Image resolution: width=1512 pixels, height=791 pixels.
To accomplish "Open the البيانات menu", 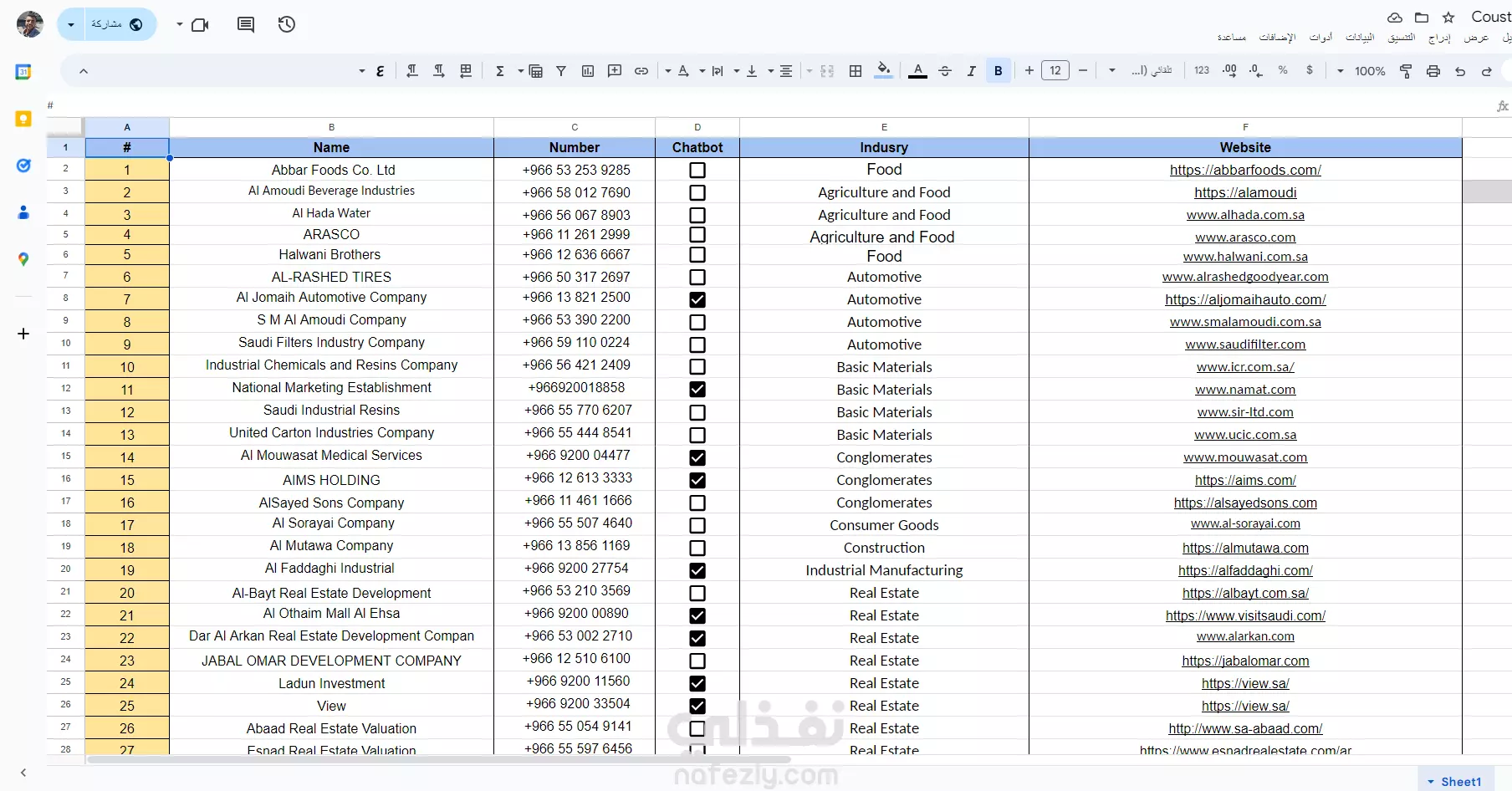I will [1360, 38].
